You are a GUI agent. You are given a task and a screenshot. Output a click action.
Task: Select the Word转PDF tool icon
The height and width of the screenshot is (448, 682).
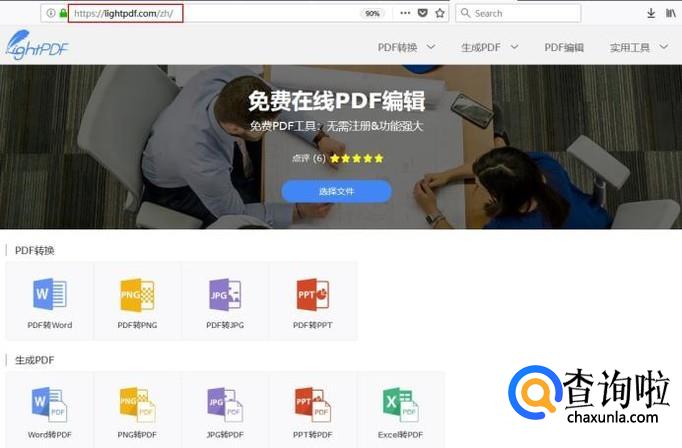[x=49, y=403]
